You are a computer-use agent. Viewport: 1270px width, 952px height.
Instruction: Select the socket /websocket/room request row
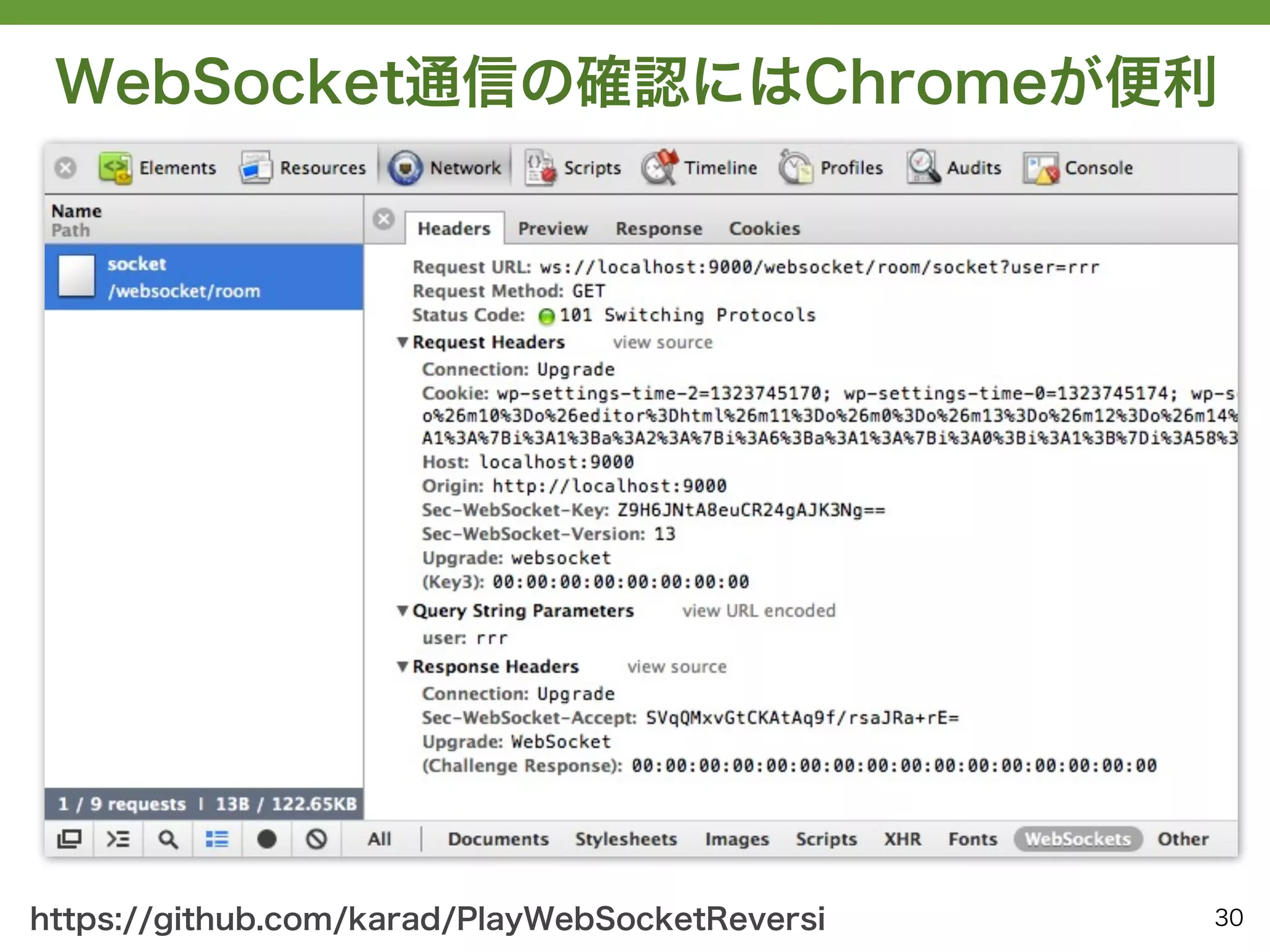[x=204, y=277]
